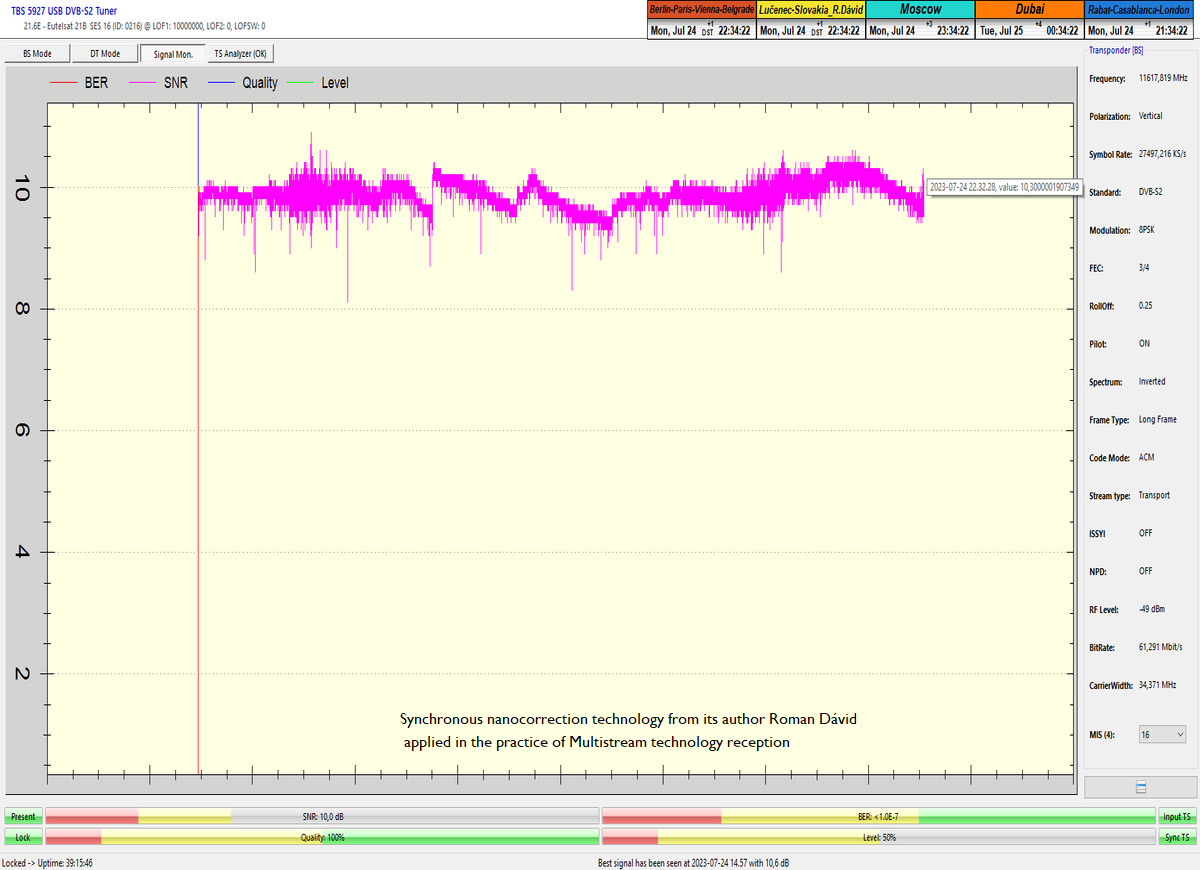The image size is (1200, 870).
Task: Click the SNR 10,0 dB meter bar
Action: point(322,817)
